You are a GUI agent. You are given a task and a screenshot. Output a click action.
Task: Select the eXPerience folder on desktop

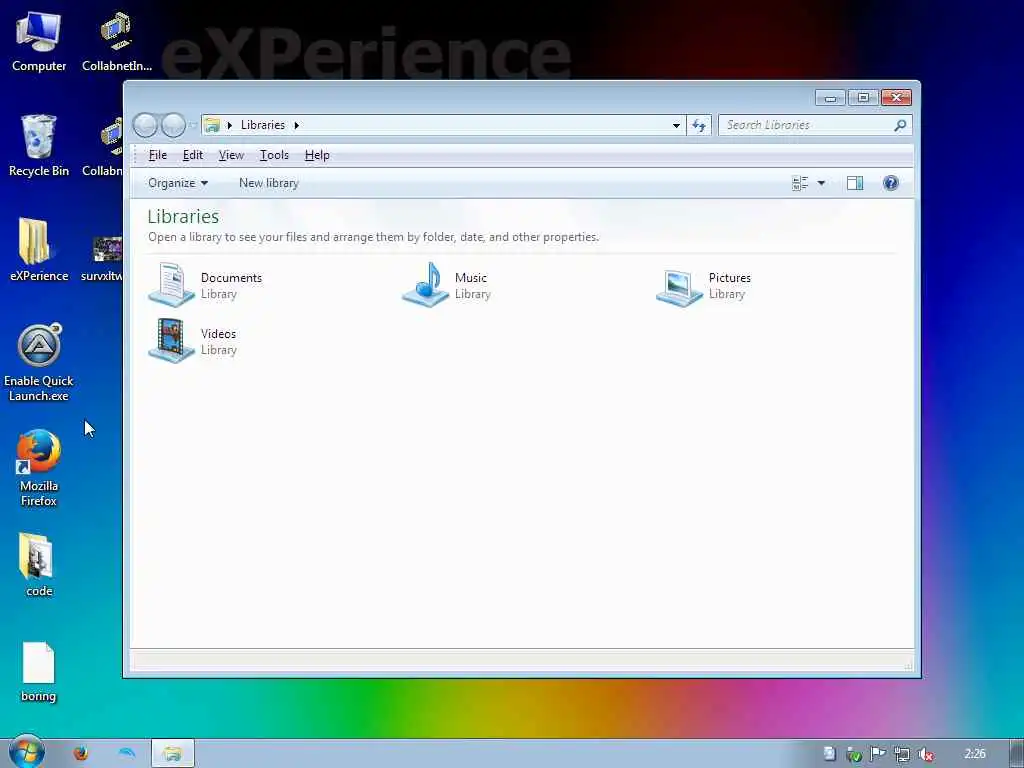tap(39, 251)
